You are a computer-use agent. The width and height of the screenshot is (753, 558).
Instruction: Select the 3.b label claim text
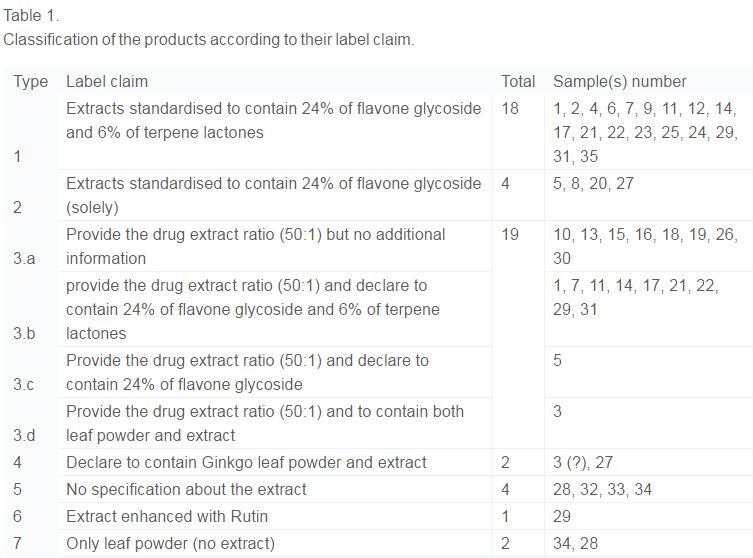252,309
